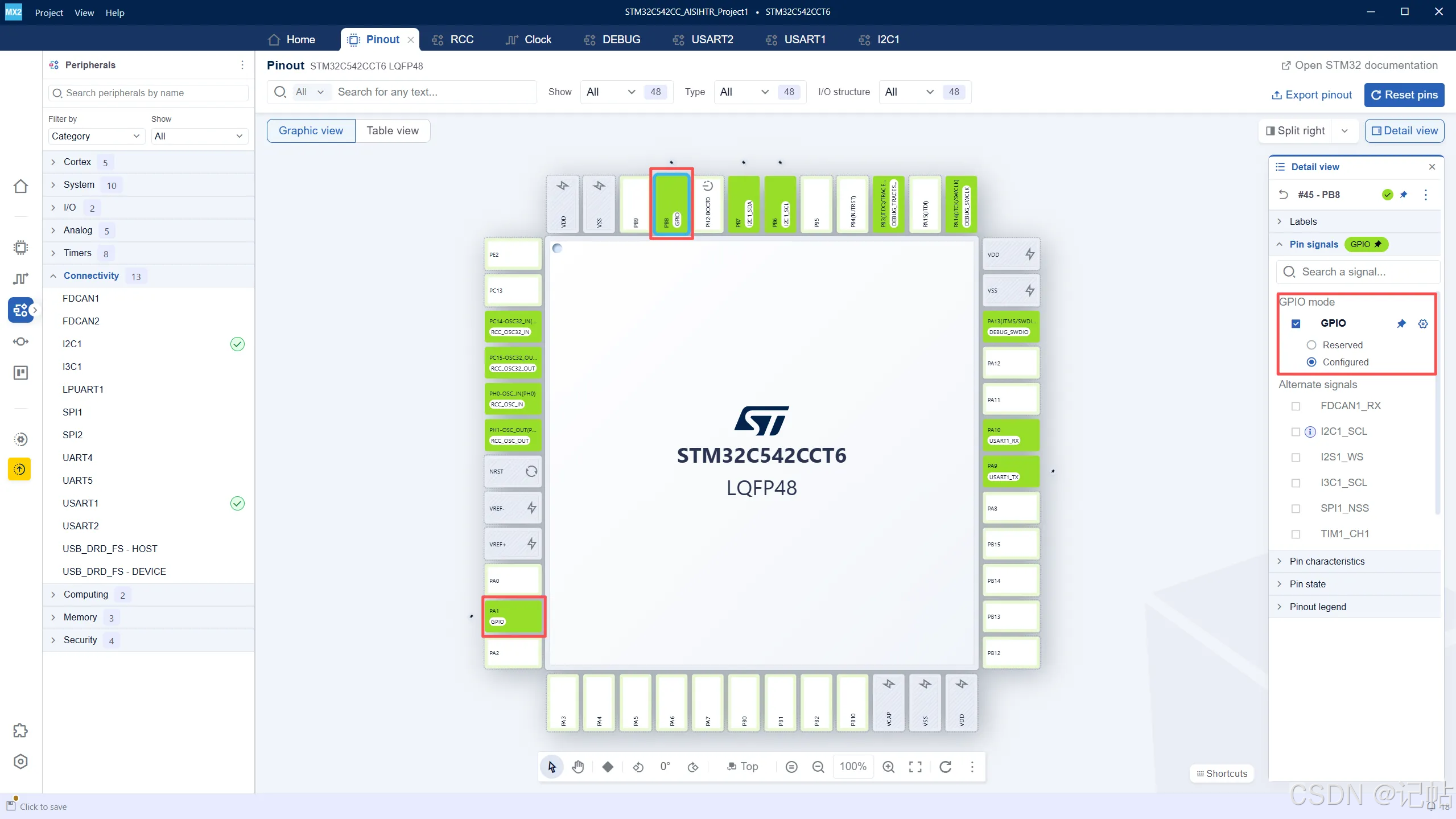Open the settings hexagon icon in sidebar
Screen dimensions: 1456x819
coord(20,762)
